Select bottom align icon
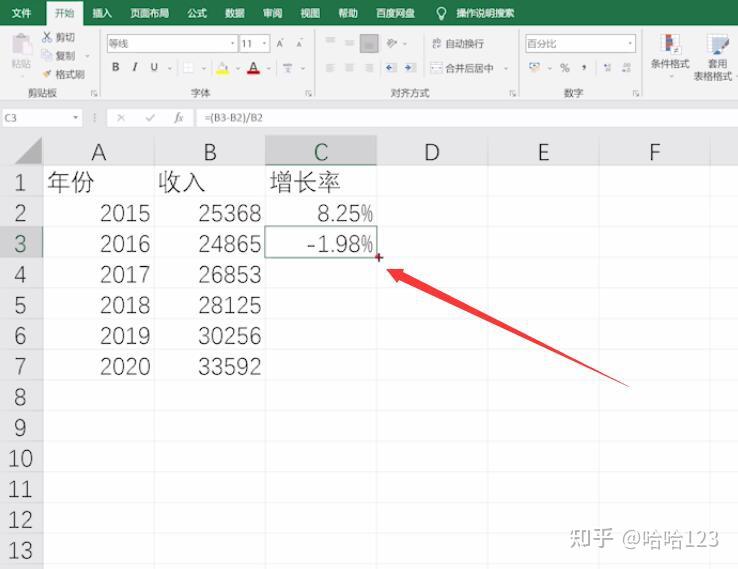Image resolution: width=738 pixels, height=569 pixels. coord(369,43)
